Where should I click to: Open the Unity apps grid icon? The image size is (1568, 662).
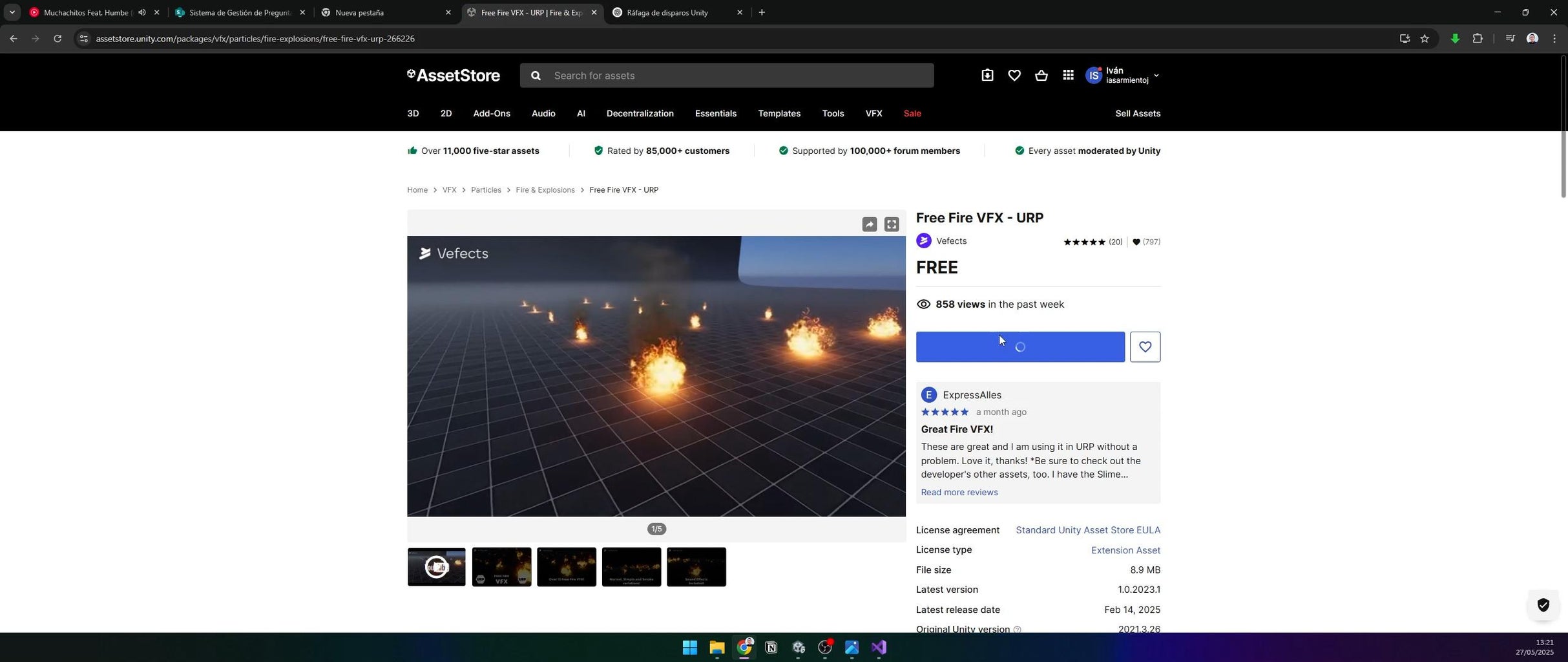(1069, 76)
